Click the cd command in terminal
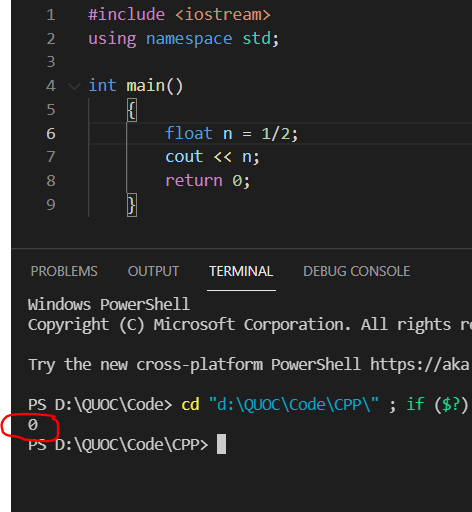 (x=190, y=404)
